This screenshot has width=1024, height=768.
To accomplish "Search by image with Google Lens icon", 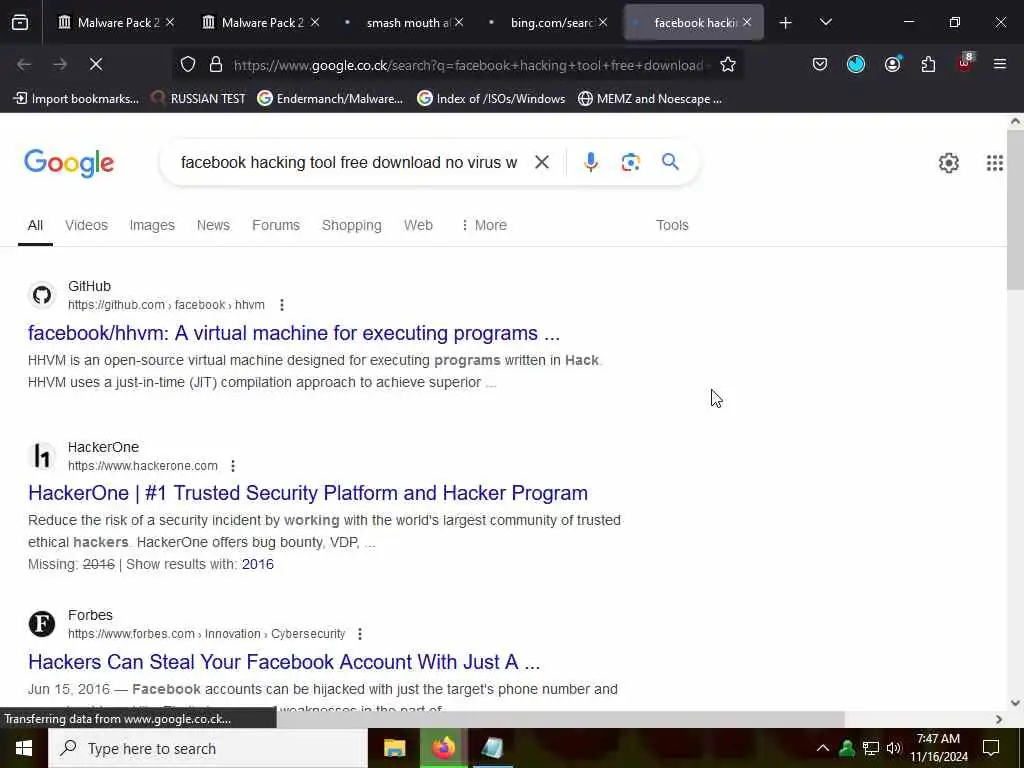I will (x=630, y=162).
